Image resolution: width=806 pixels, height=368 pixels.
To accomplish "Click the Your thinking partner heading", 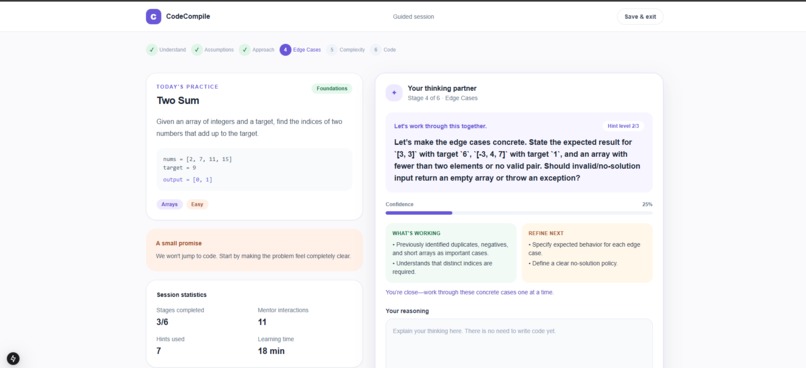I will 442,88.
